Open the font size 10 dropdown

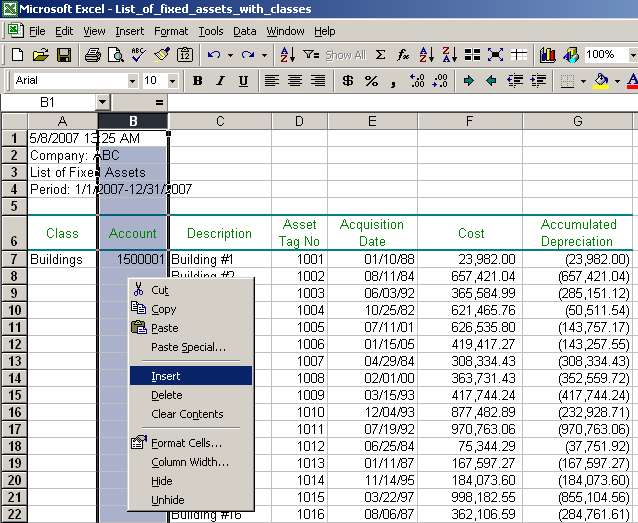pos(172,81)
